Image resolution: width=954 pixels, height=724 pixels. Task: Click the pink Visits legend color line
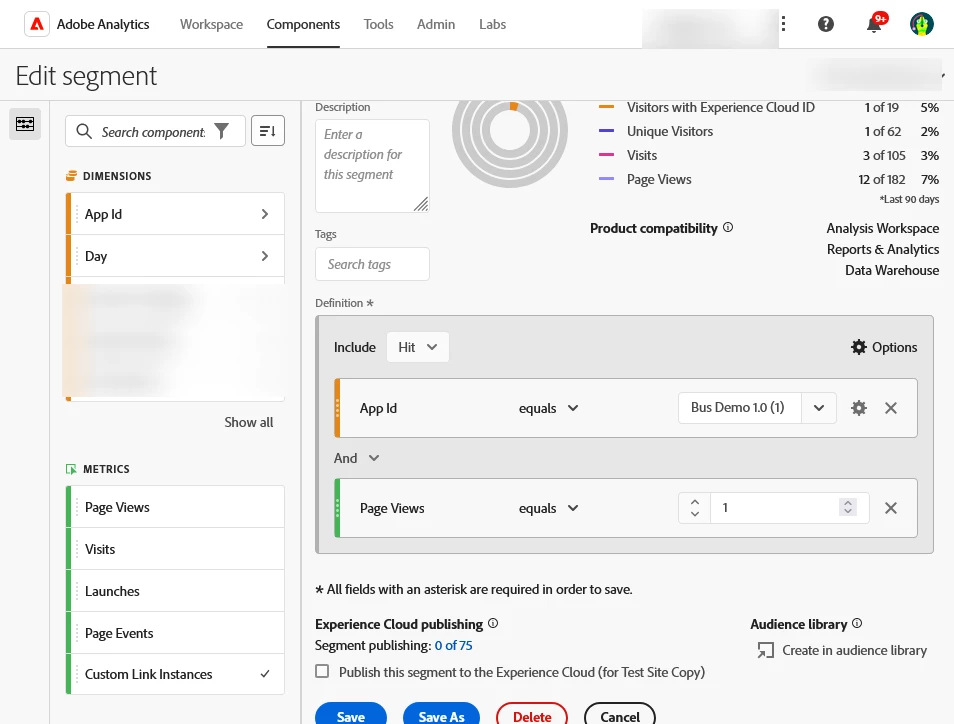[606, 155]
